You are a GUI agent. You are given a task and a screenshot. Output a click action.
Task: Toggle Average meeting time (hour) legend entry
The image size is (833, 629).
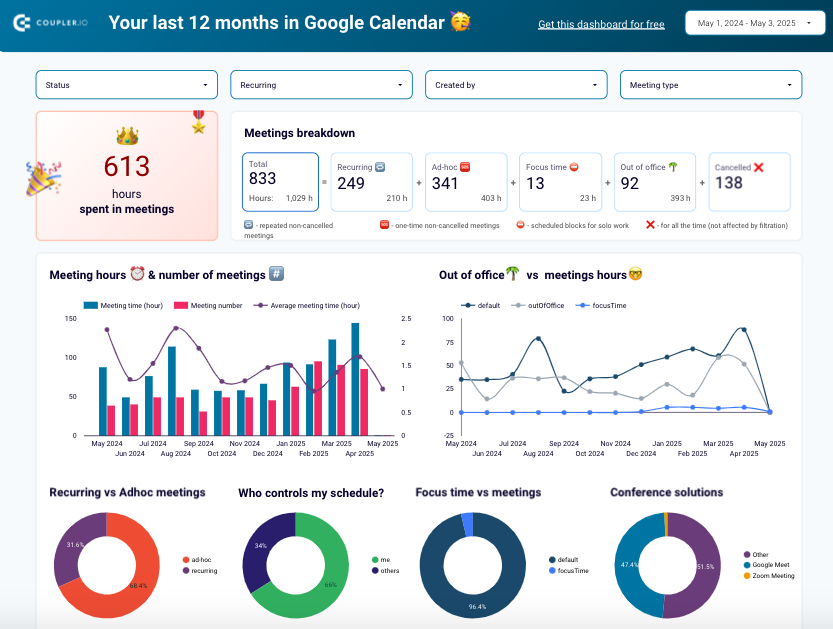point(307,305)
